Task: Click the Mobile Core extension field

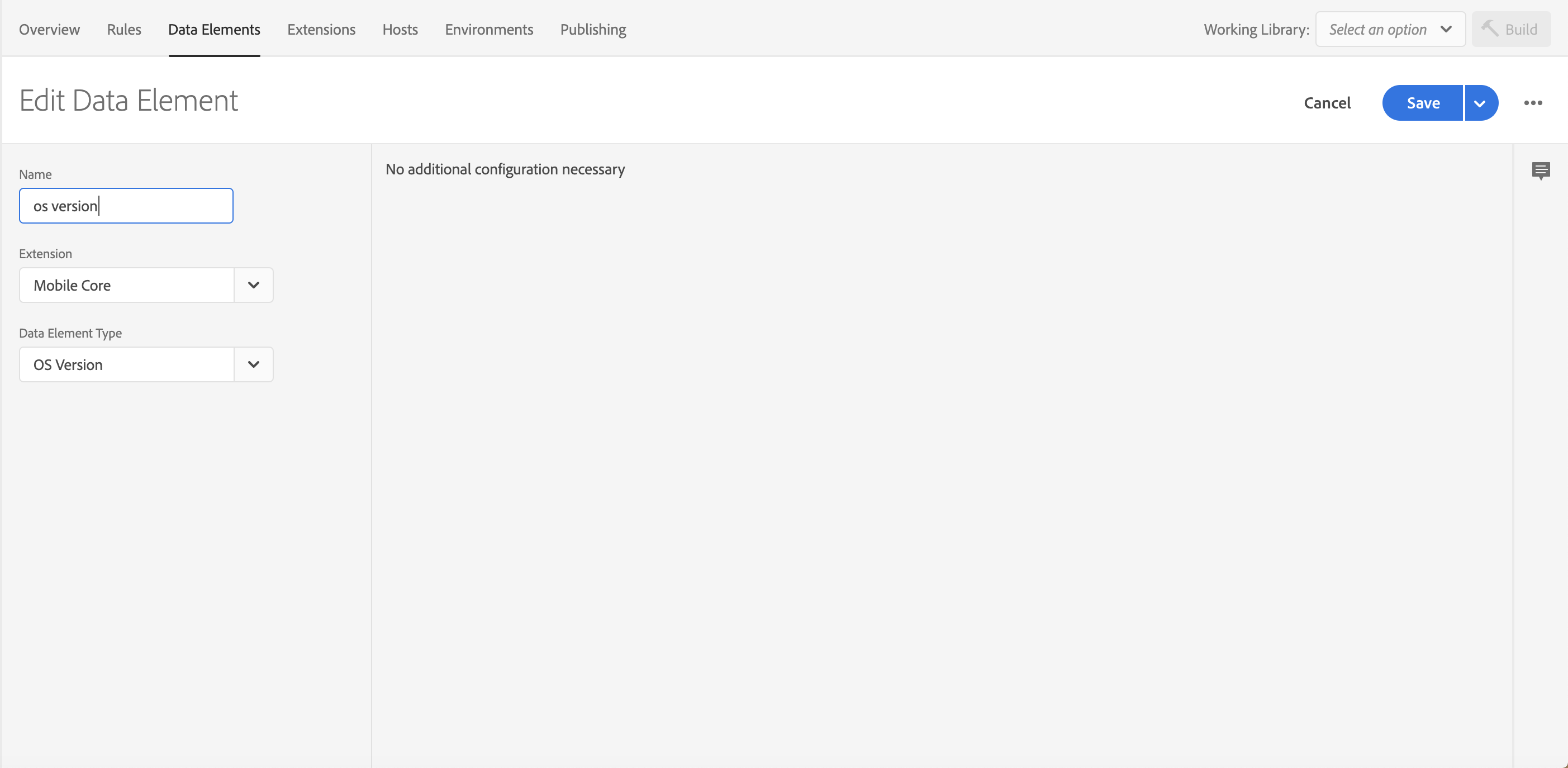Action: click(127, 285)
